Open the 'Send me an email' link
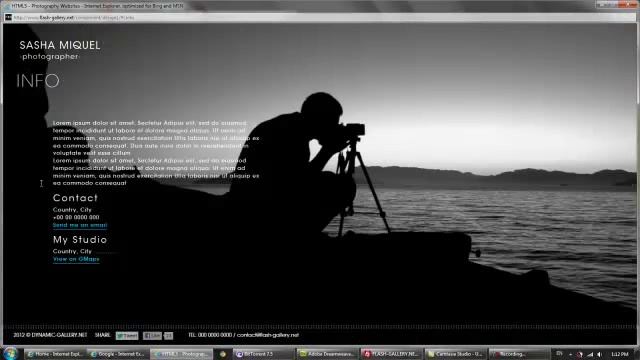 click(80, 225)
